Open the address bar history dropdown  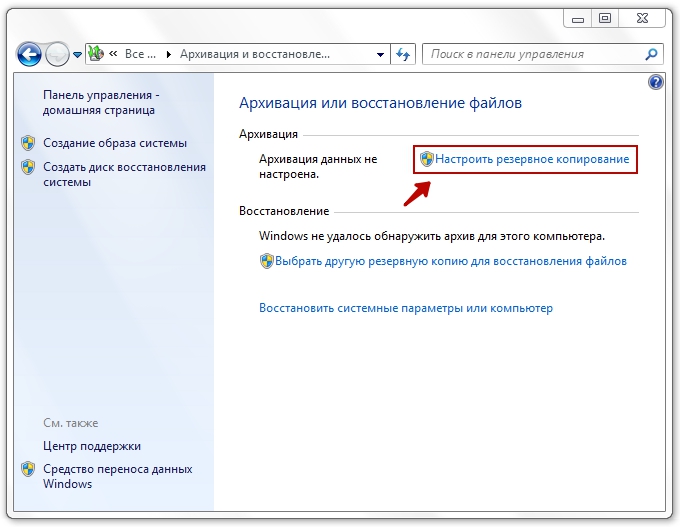(x=380, y=55)
